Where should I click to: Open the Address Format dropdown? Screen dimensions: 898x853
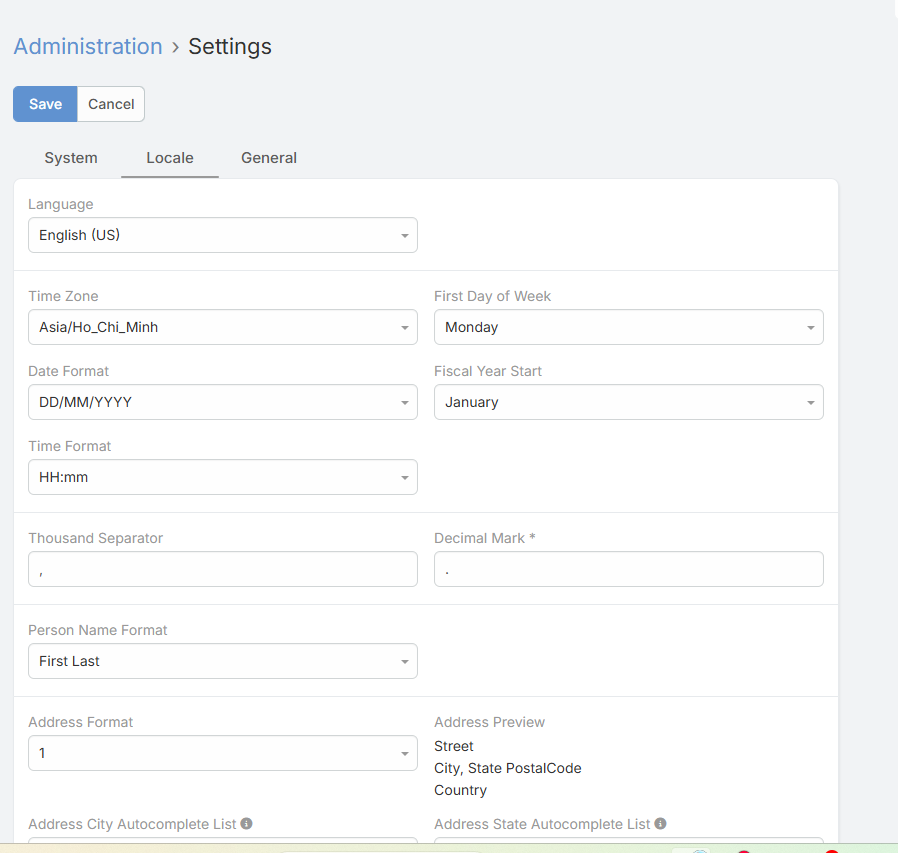pos(222,753)
